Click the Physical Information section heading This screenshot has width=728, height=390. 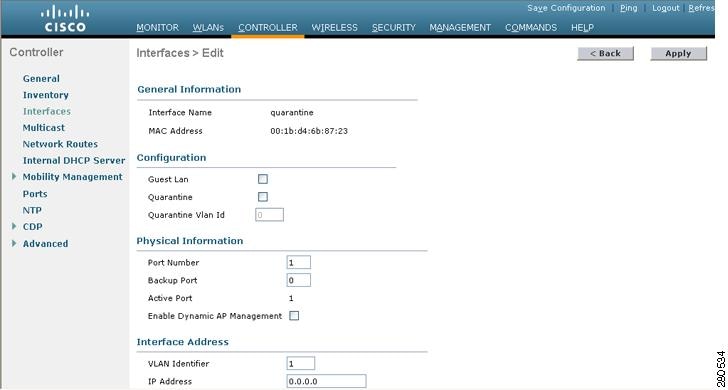pos(190,240)
